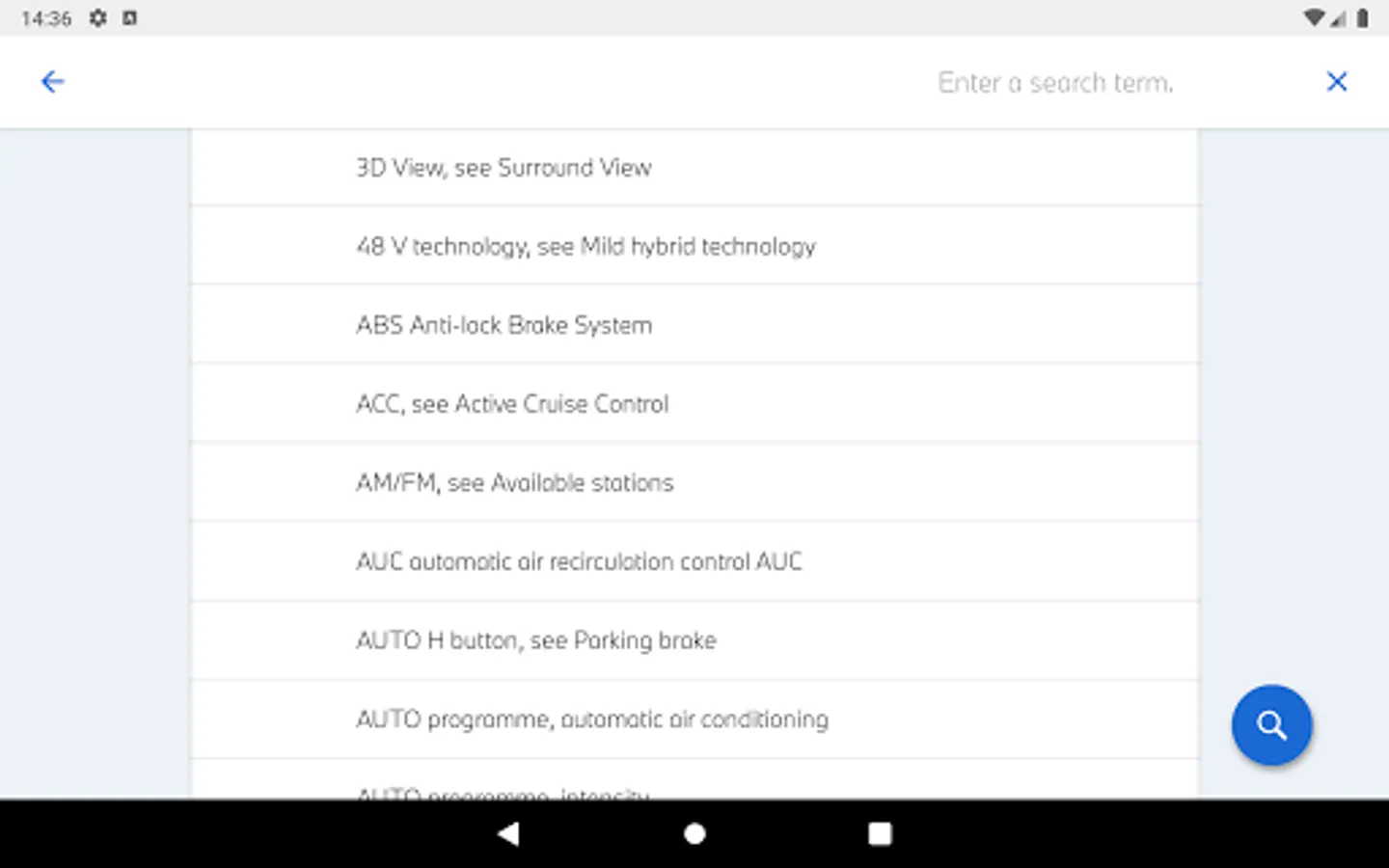This screenshot has height=868, width=1389.
Task: Tap the blue back arrow icon
Action: [x=53, y=82]
